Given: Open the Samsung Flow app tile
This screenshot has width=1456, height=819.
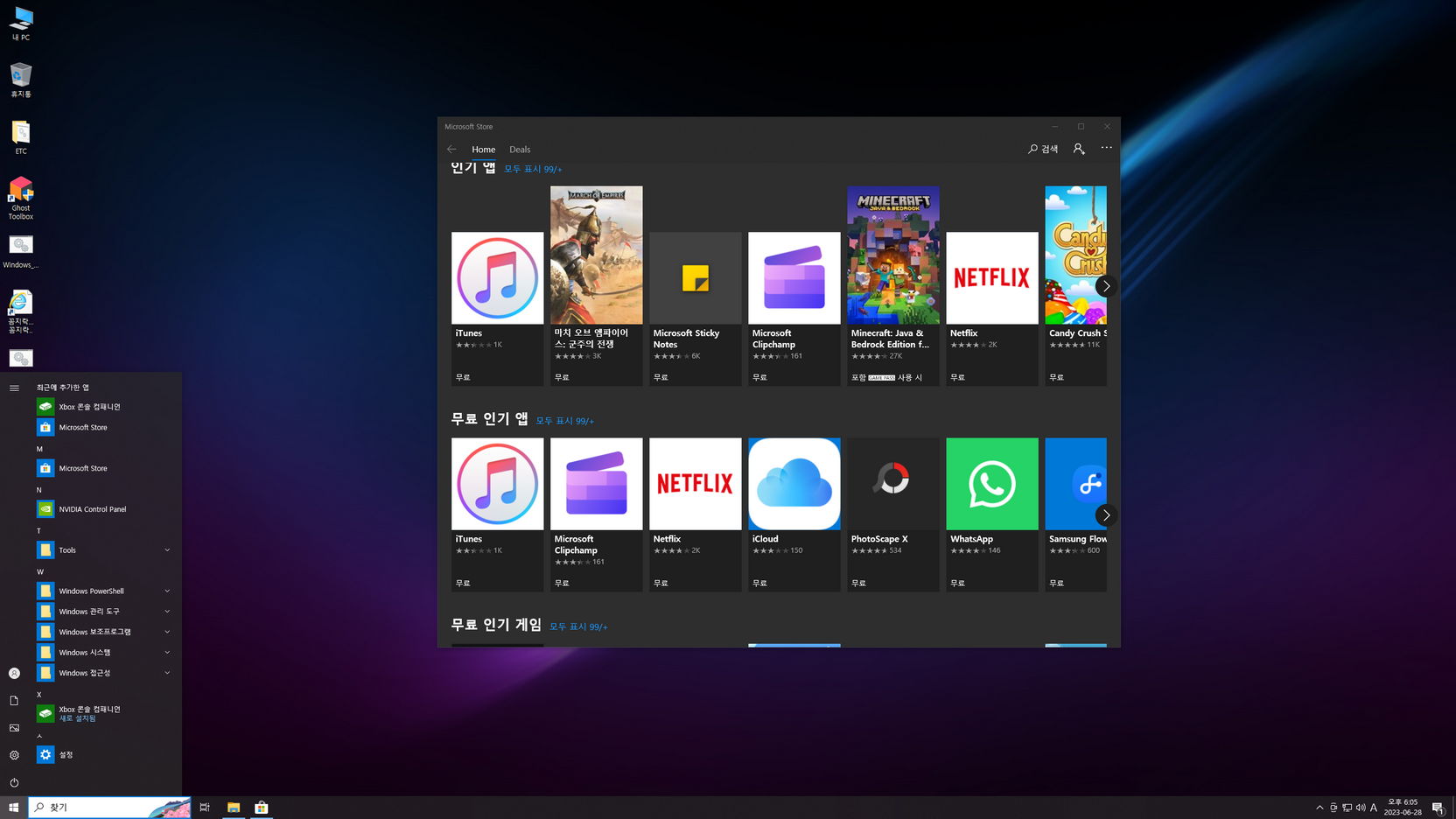Looking at the screenshot, I should [x=1075, y=514].
